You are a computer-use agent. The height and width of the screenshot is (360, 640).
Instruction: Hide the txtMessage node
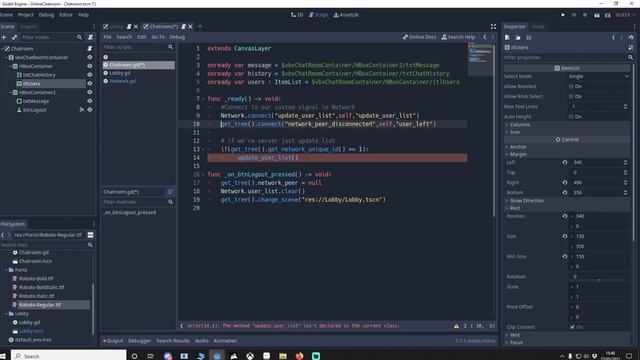pos(89,101)
